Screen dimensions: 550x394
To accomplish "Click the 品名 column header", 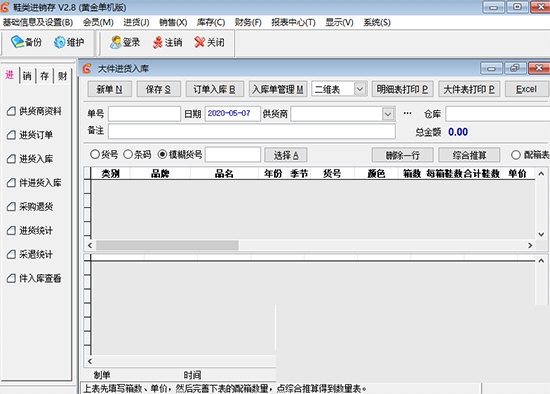I will (224, 173).
